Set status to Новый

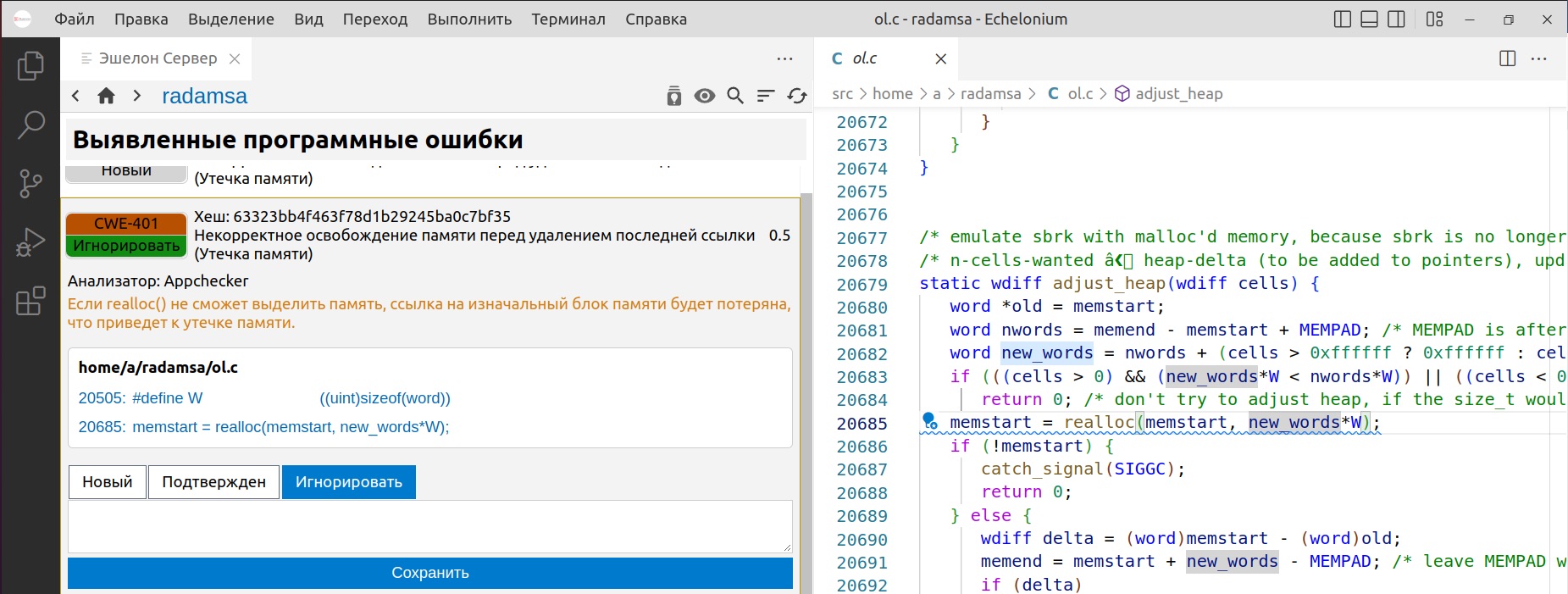pos(108,482)
